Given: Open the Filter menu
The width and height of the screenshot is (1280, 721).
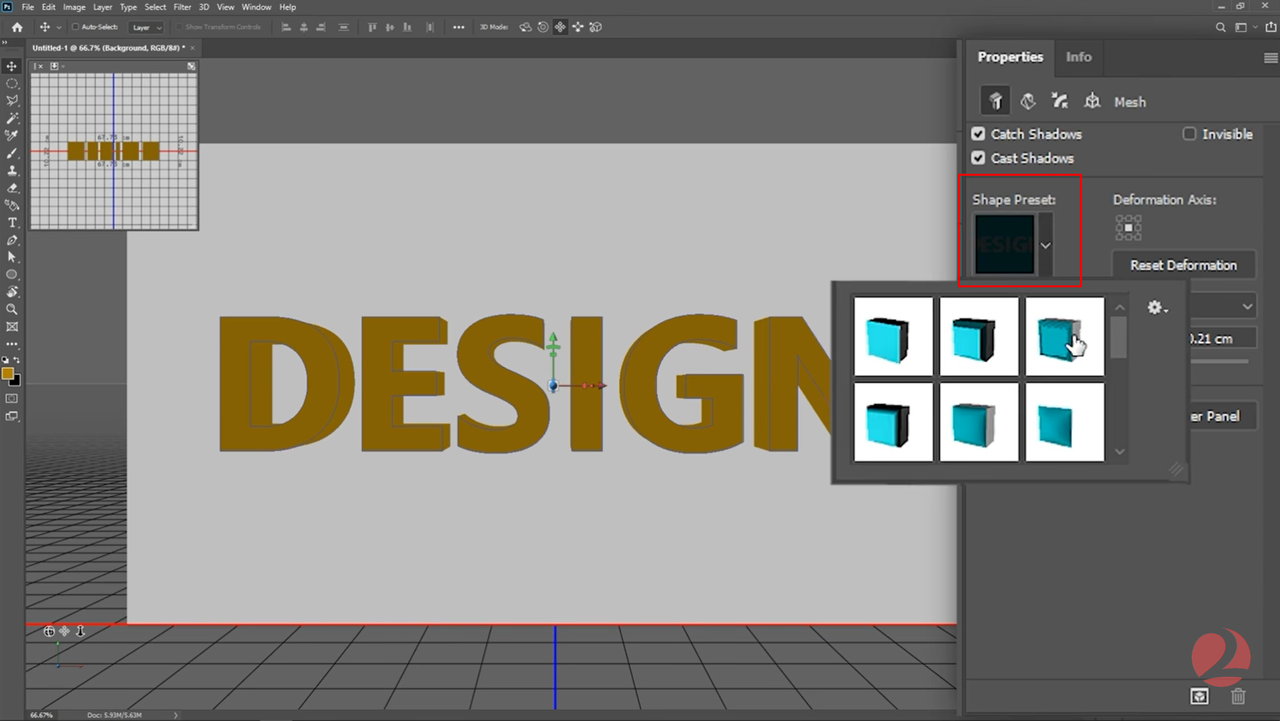Looking at the screenshot, I should 182,7.
